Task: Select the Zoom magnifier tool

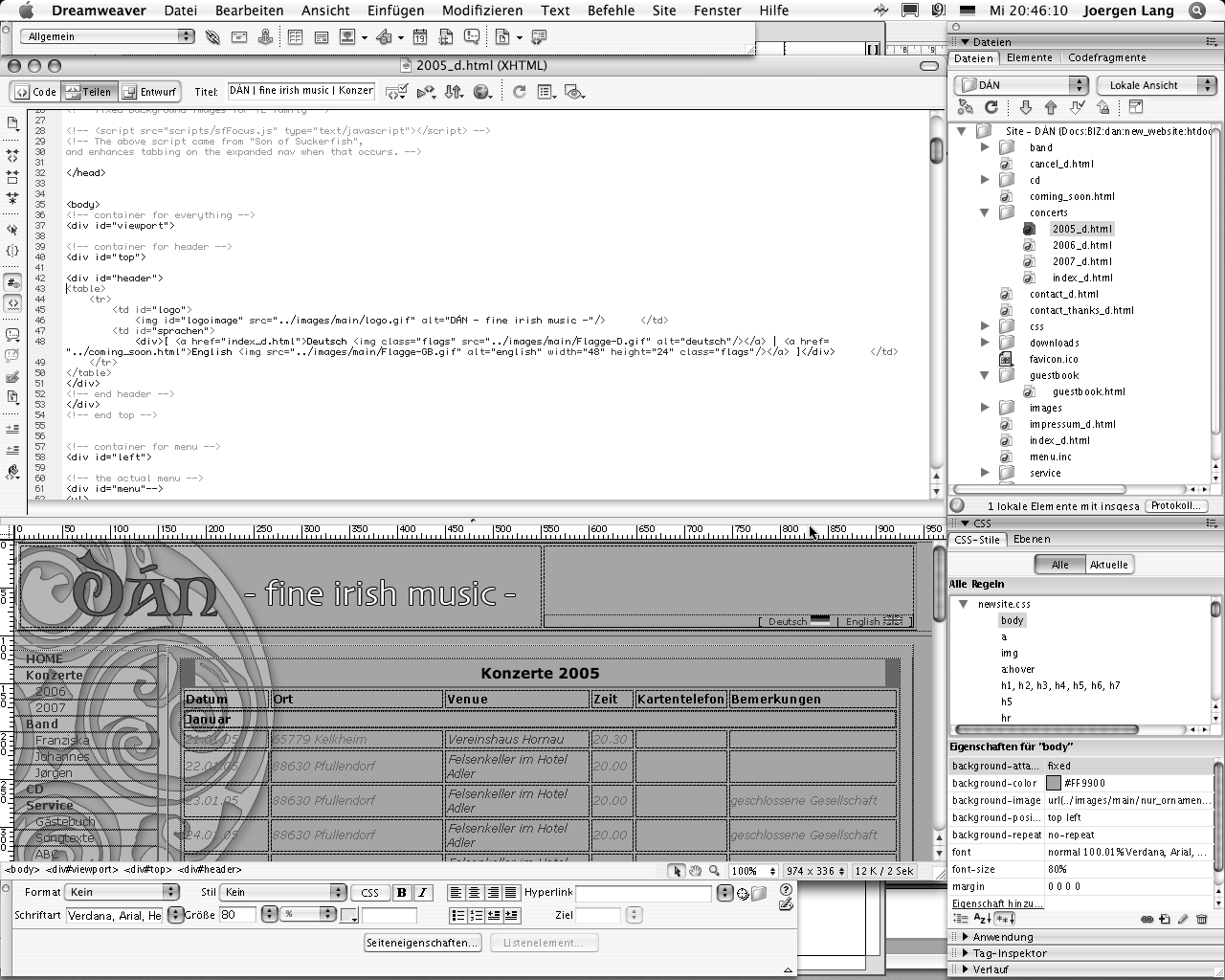Action: (714, 871)
